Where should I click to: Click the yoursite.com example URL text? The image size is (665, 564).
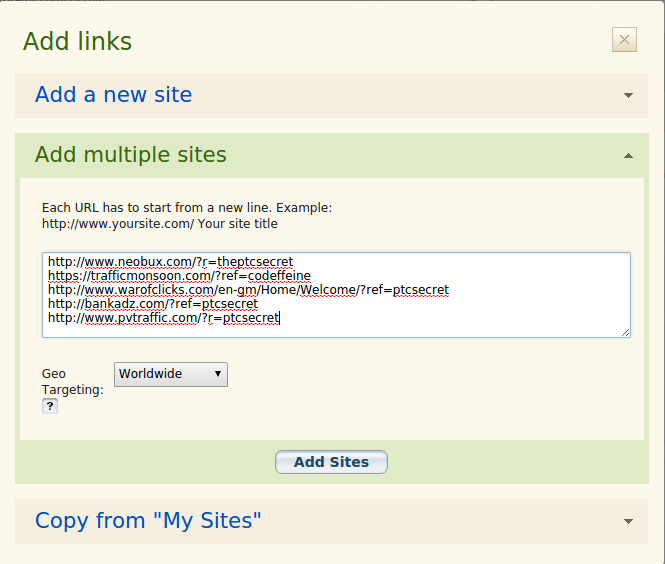click(118, 223)
